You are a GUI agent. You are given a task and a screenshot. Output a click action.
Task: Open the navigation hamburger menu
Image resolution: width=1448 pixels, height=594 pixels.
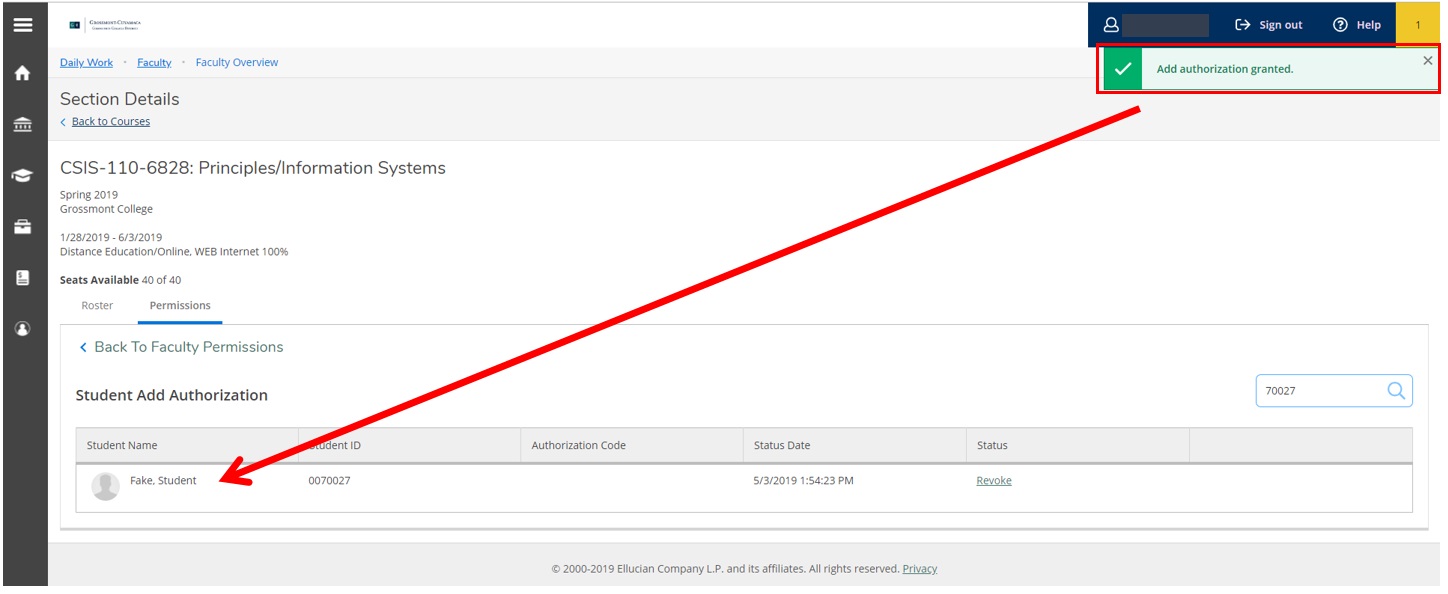pyautogui.click(x=24, y=24)
